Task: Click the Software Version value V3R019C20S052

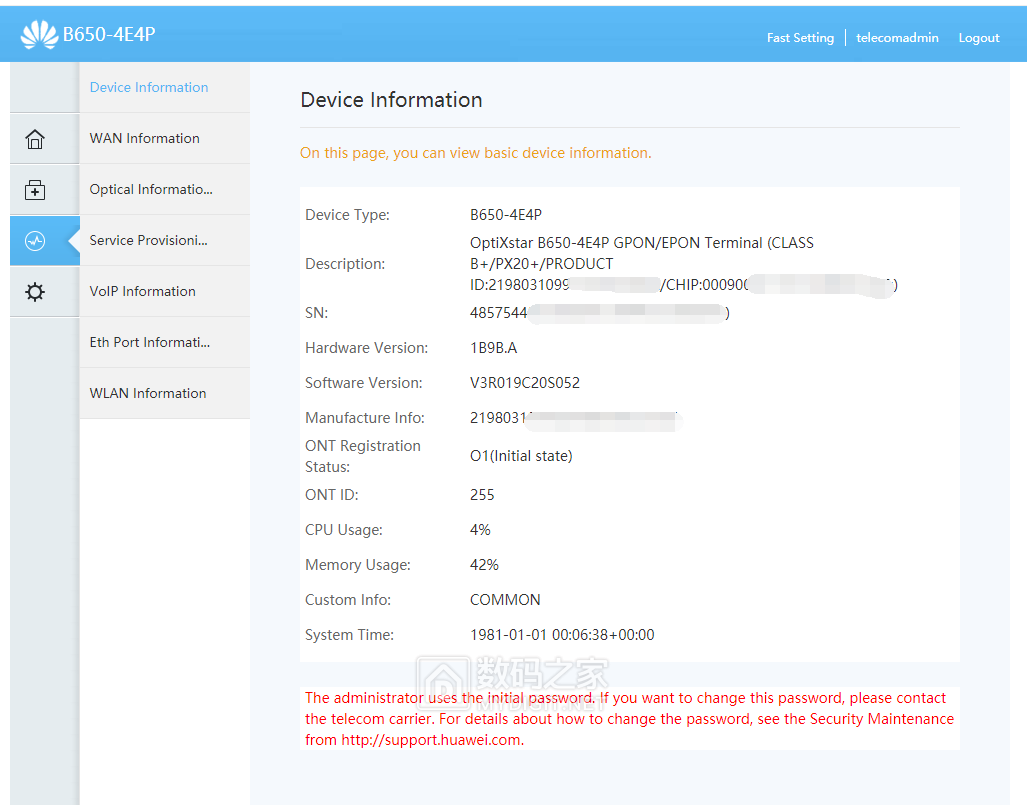Action: click(x=525, y=383)
